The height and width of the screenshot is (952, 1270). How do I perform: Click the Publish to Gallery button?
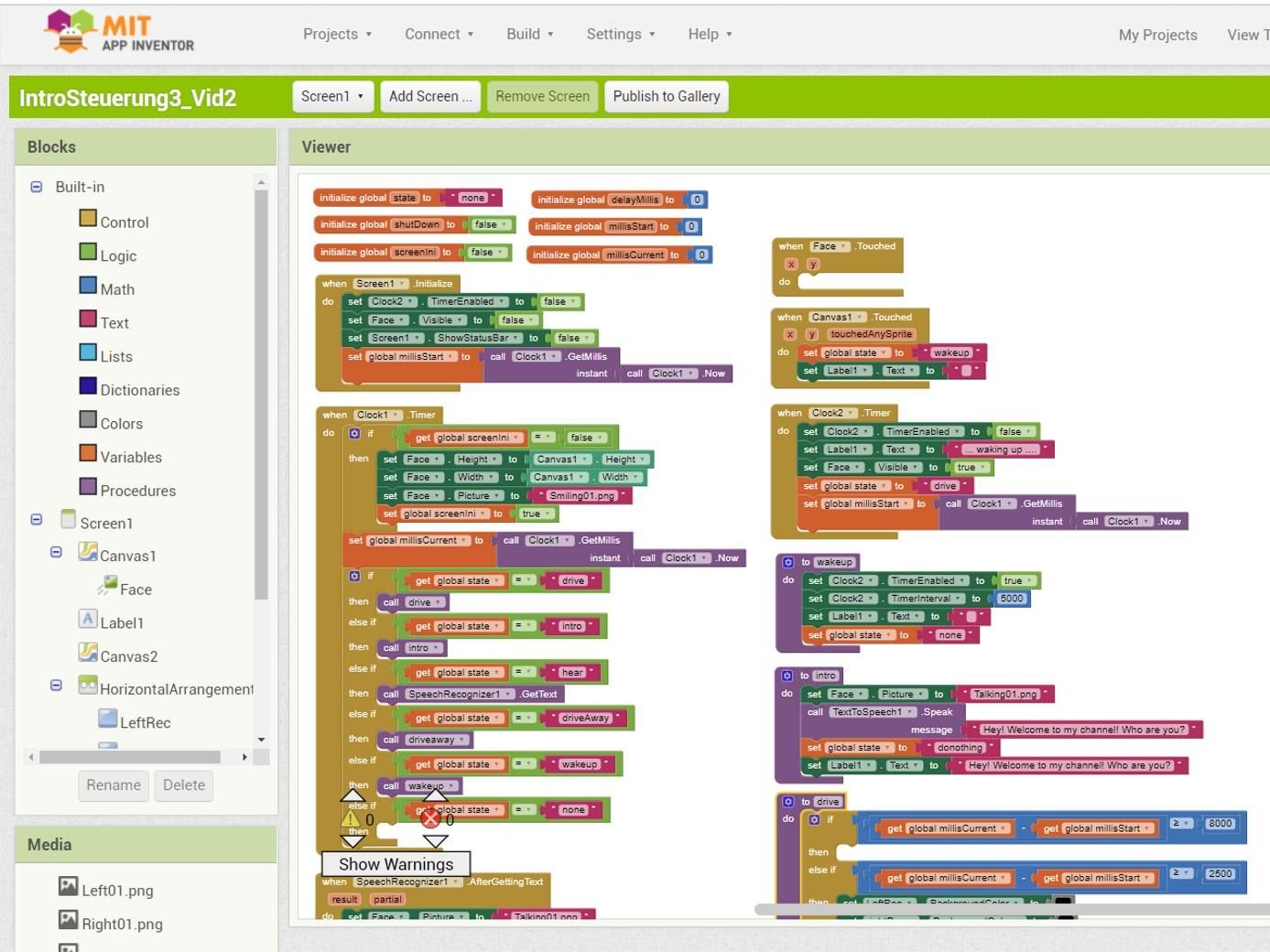pyautogui.click(x=667, y=96)
